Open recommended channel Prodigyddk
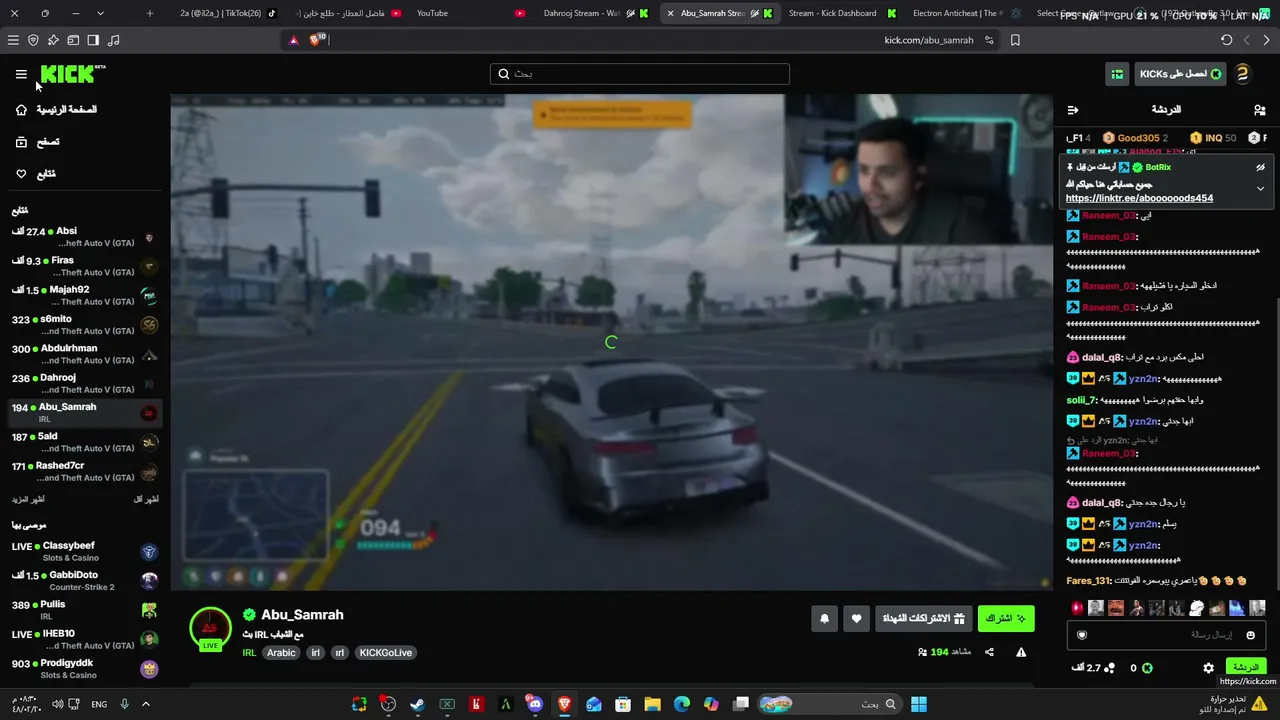 [84, 669]
